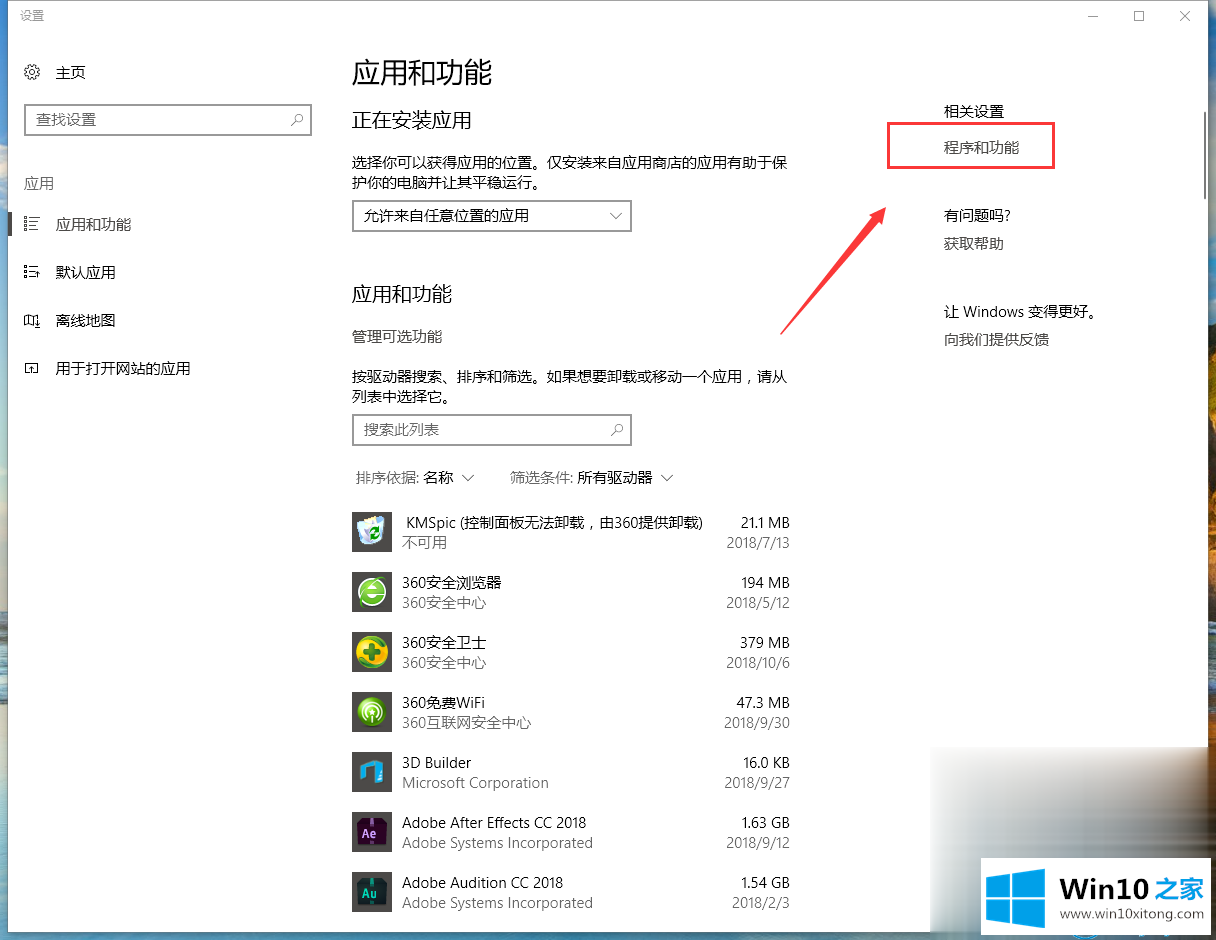Open the 筛选条件: 所有驱动器 dropdown
This screenshot has width=1216, height=940.
coord(592,478)
